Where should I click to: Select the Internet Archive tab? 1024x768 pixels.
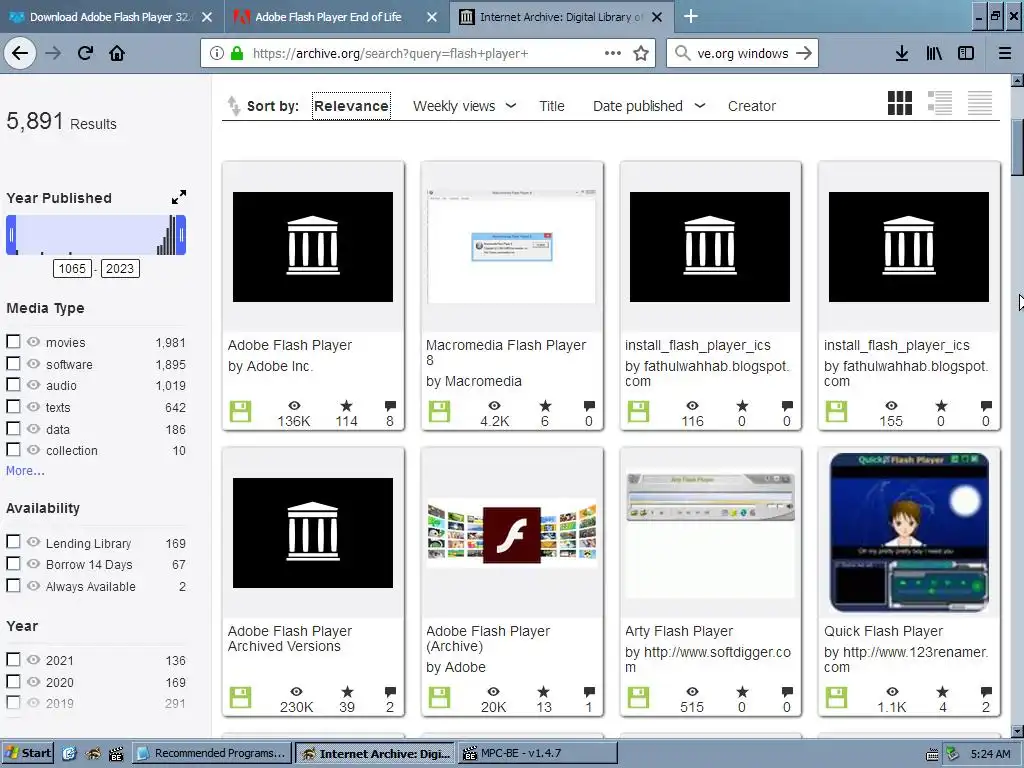coord(560,17)
